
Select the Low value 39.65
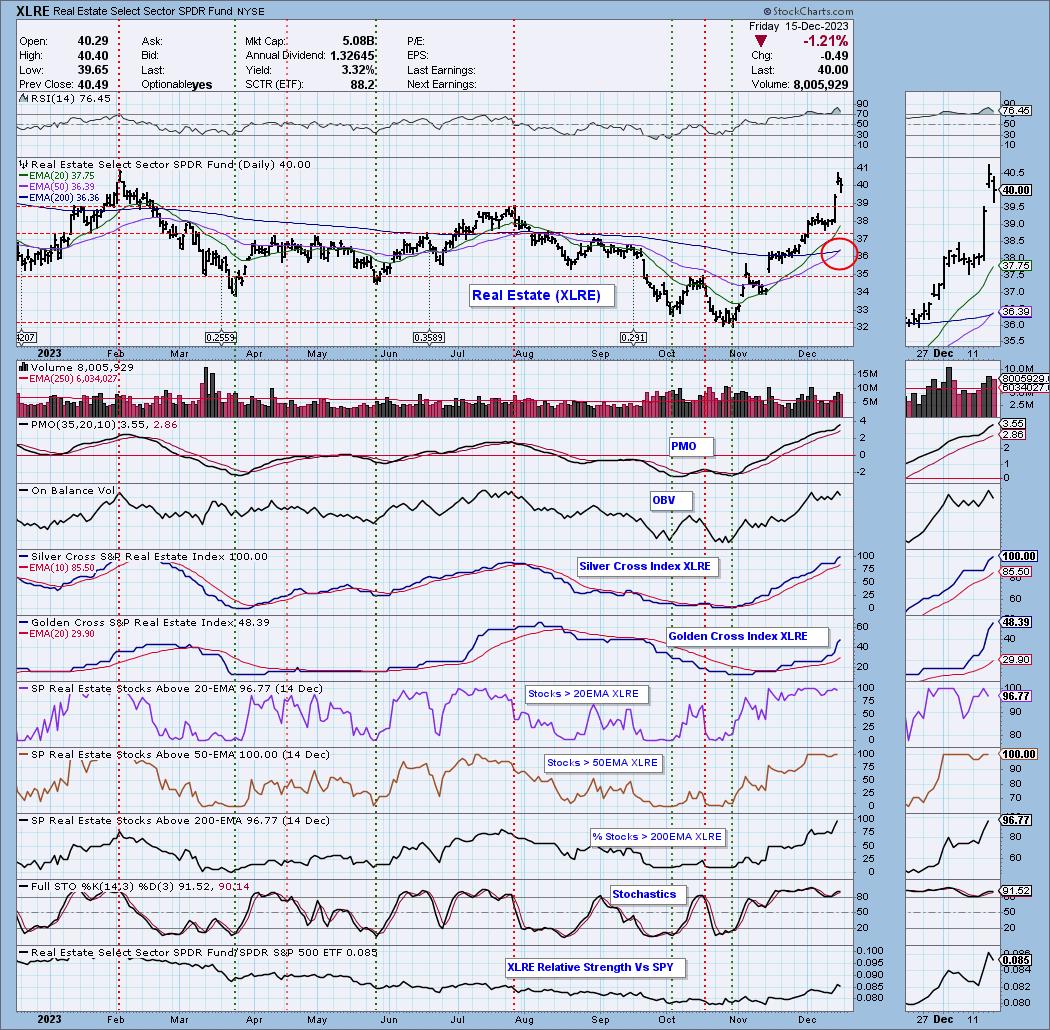tap(93, 70)
